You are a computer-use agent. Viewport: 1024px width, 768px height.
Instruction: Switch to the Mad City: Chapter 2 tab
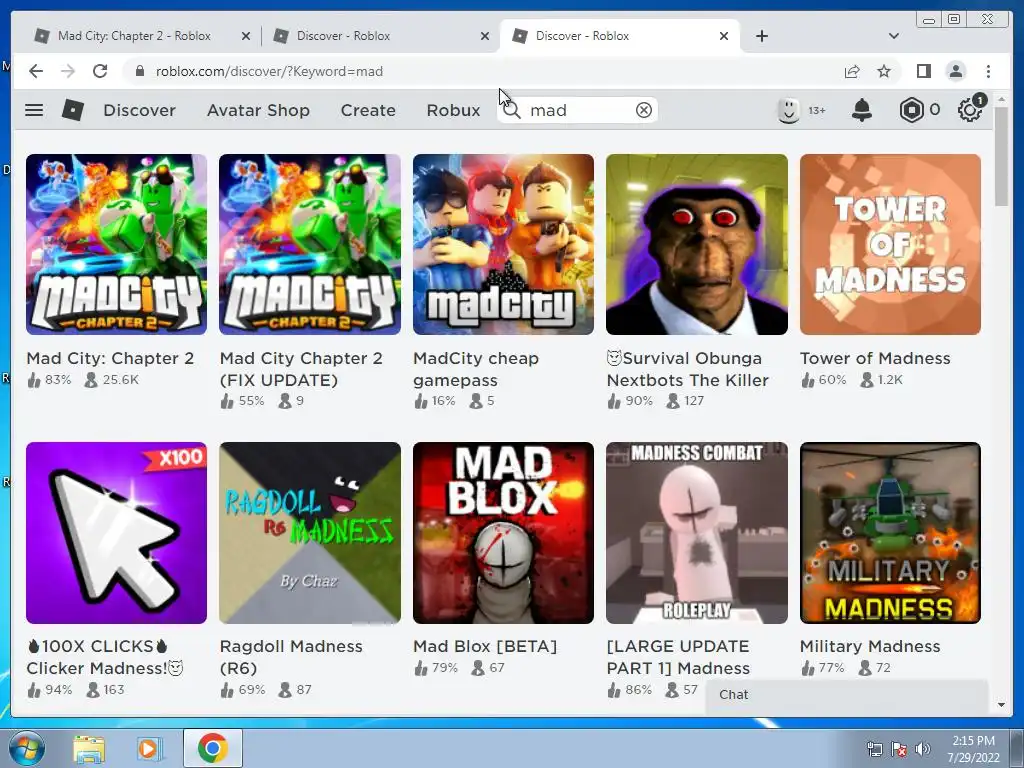134,36
